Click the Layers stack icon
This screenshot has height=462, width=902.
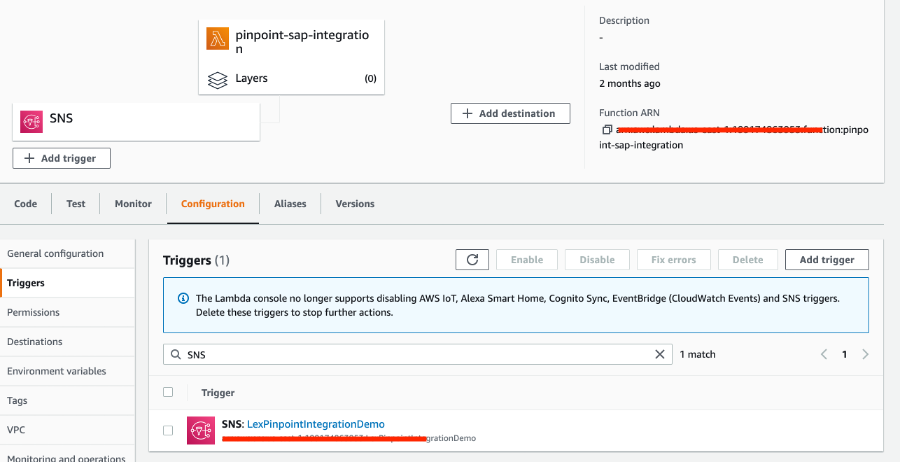[217, 80]
